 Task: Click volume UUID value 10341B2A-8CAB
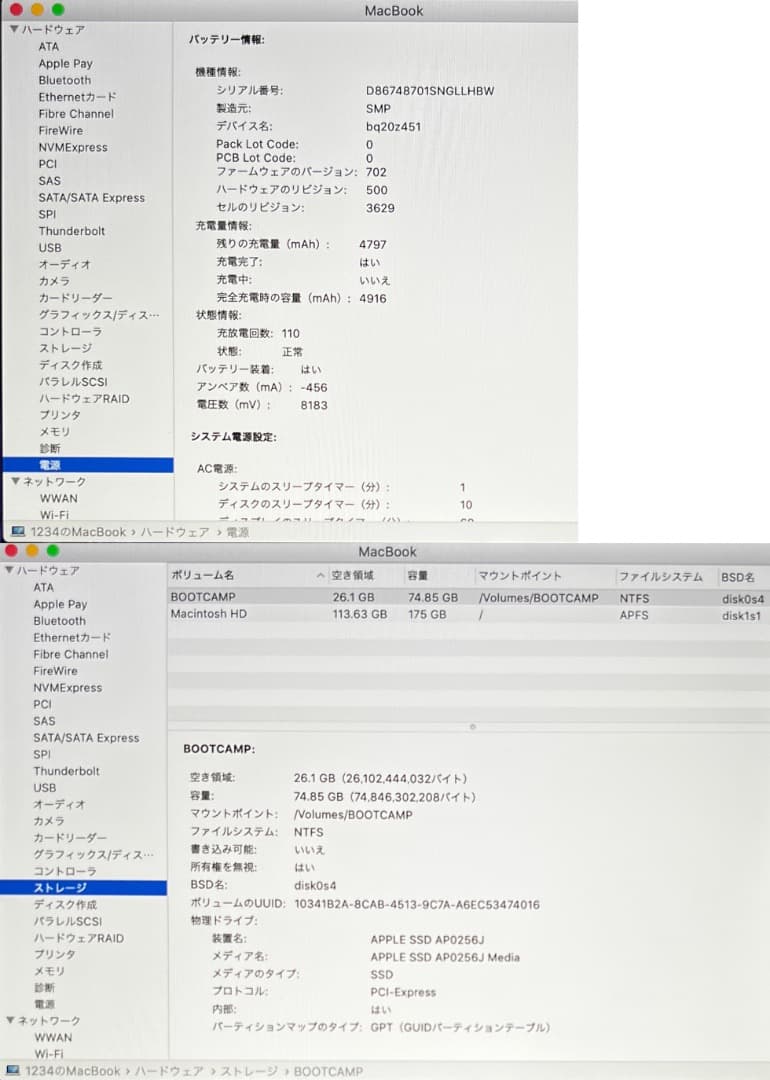pyautogui.click(x=417, y=904)
